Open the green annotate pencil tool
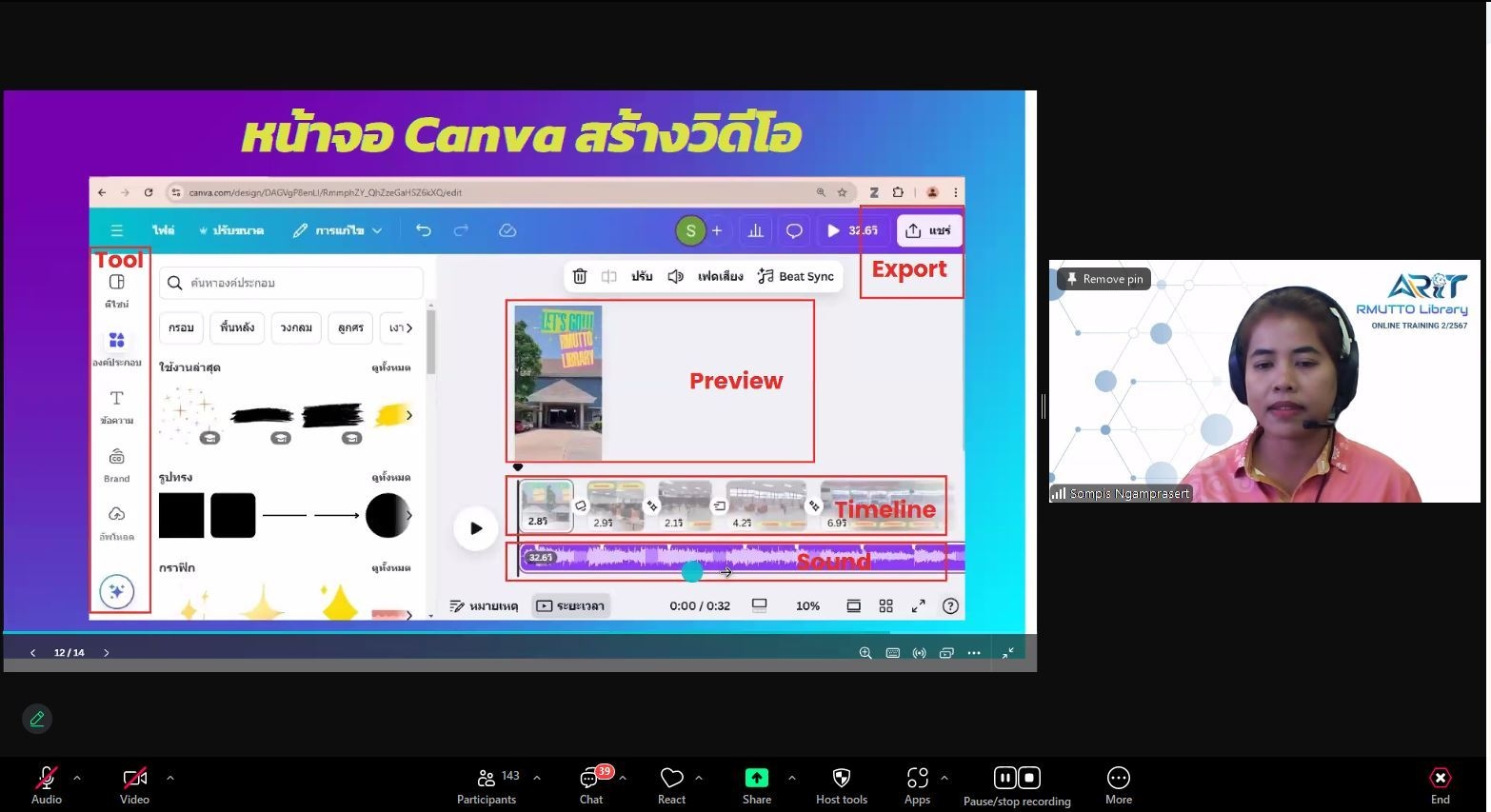Image resolution: width=1491 pixels, height=812 pixels. (37, 719)
